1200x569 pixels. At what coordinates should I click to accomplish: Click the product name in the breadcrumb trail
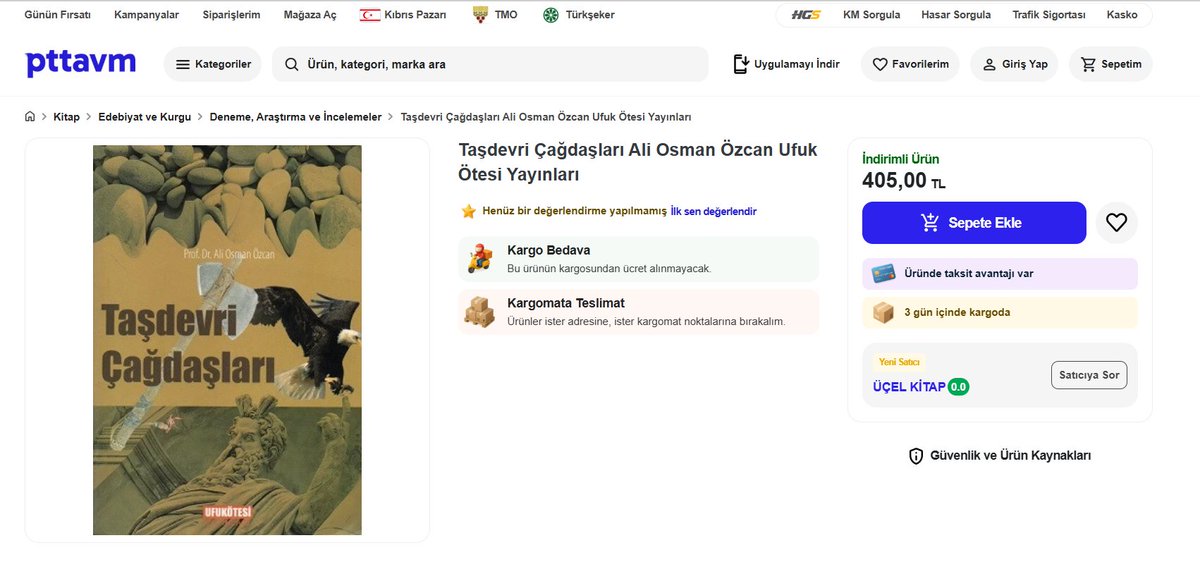click(x=546, y=117)
